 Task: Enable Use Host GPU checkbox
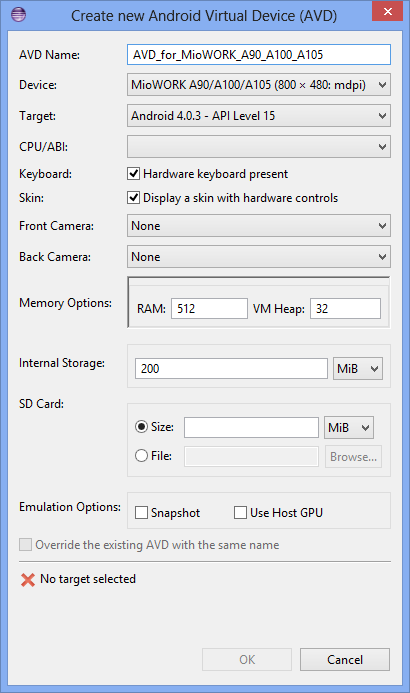(240, 513)
